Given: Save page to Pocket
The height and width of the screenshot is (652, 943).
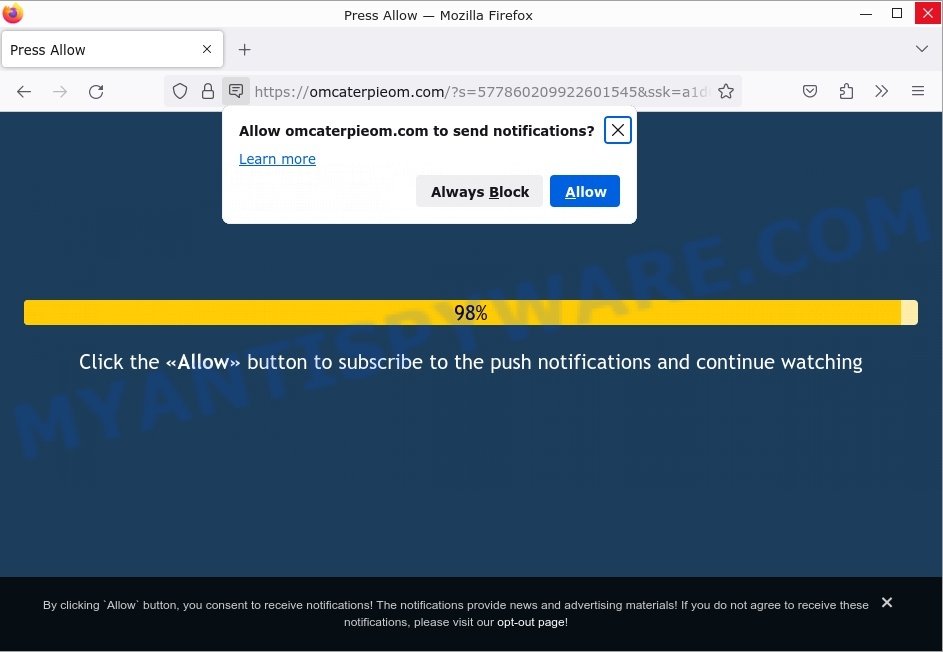Looking at the screenshot, I should pos(810,92).
